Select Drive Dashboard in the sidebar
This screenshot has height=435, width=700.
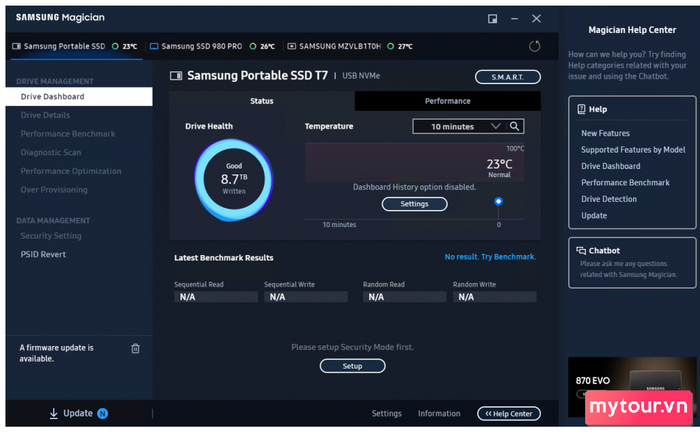click(x=79, y=96)
